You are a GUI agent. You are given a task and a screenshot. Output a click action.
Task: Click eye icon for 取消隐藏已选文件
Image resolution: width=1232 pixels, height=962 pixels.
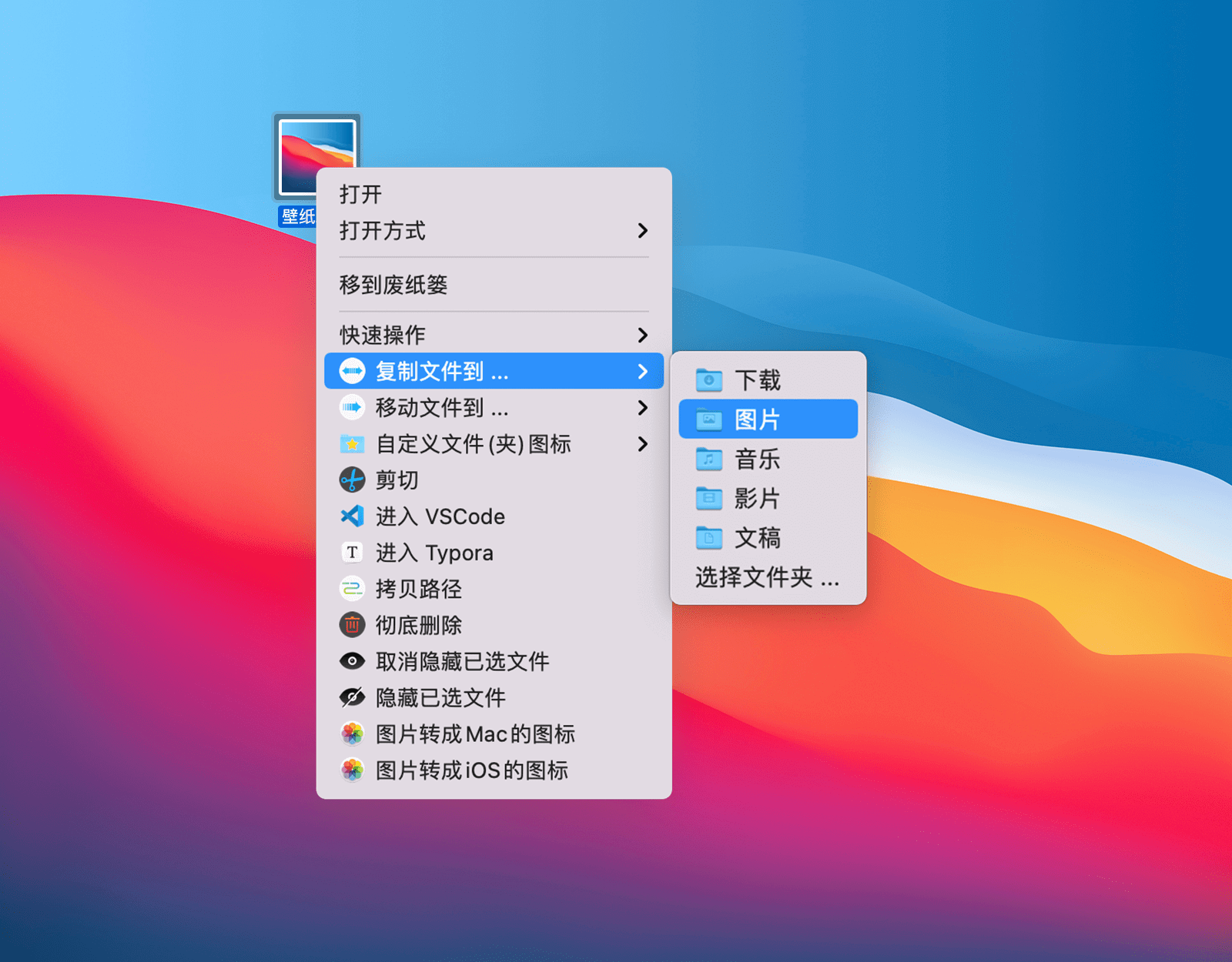(352, 661)
